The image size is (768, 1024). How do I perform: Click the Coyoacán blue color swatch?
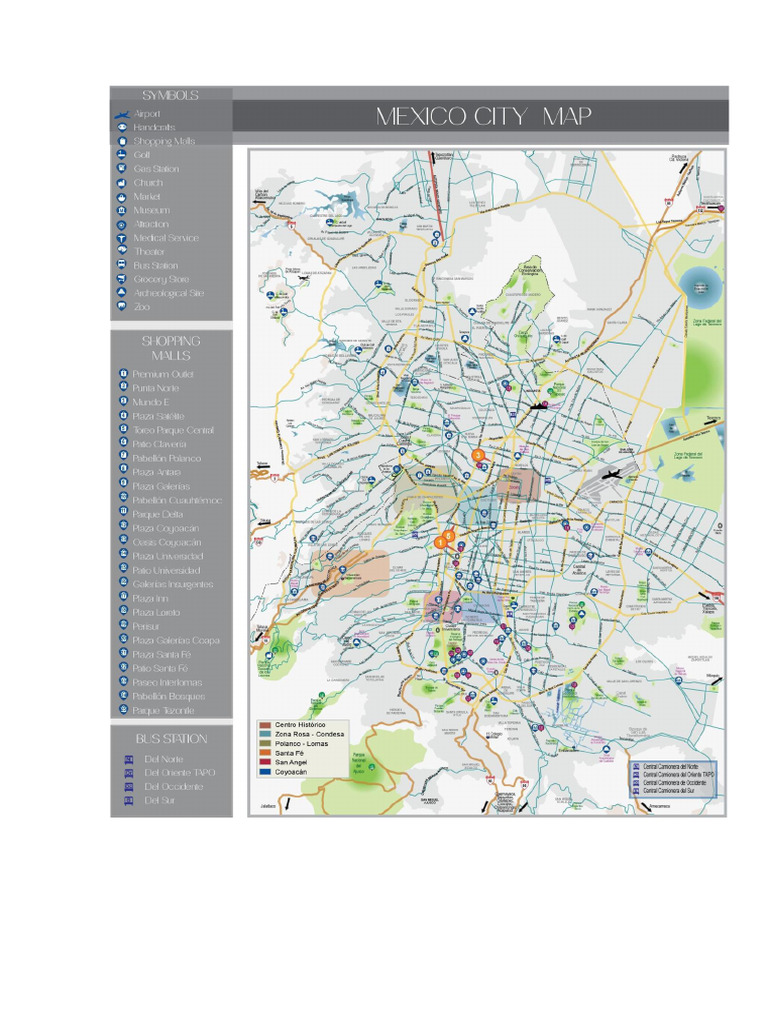tap(264, 772)
